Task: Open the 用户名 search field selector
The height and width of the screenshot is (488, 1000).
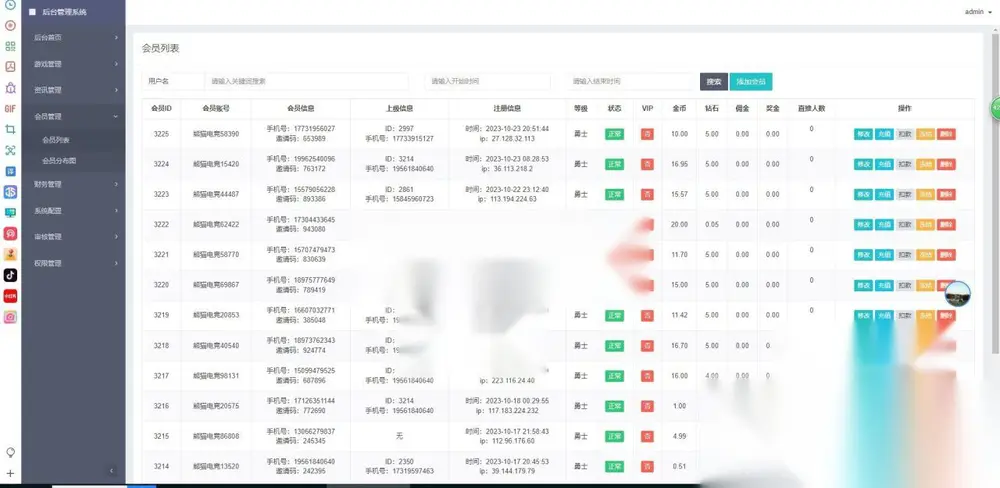Action: pyautogui.click(x=173, y=81)
